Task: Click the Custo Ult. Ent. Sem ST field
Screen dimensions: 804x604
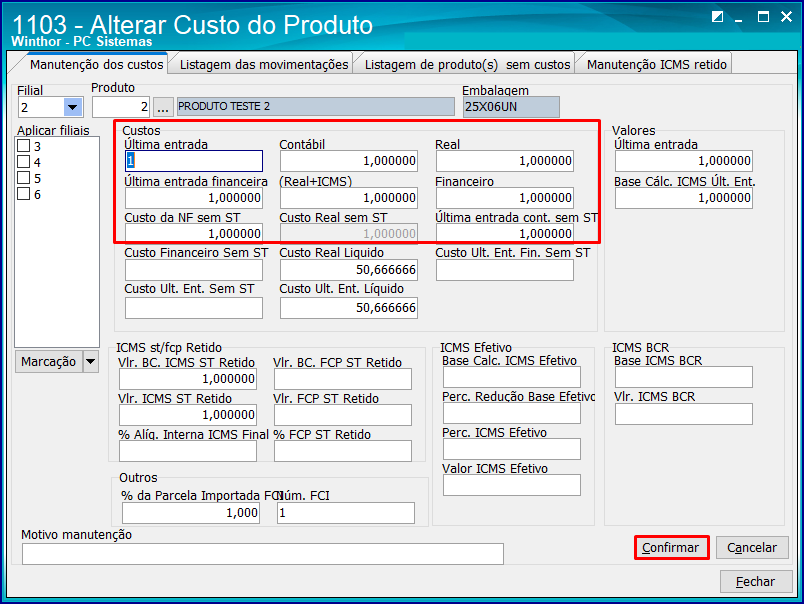Action: pyautogui.click(x=194, y=308)
